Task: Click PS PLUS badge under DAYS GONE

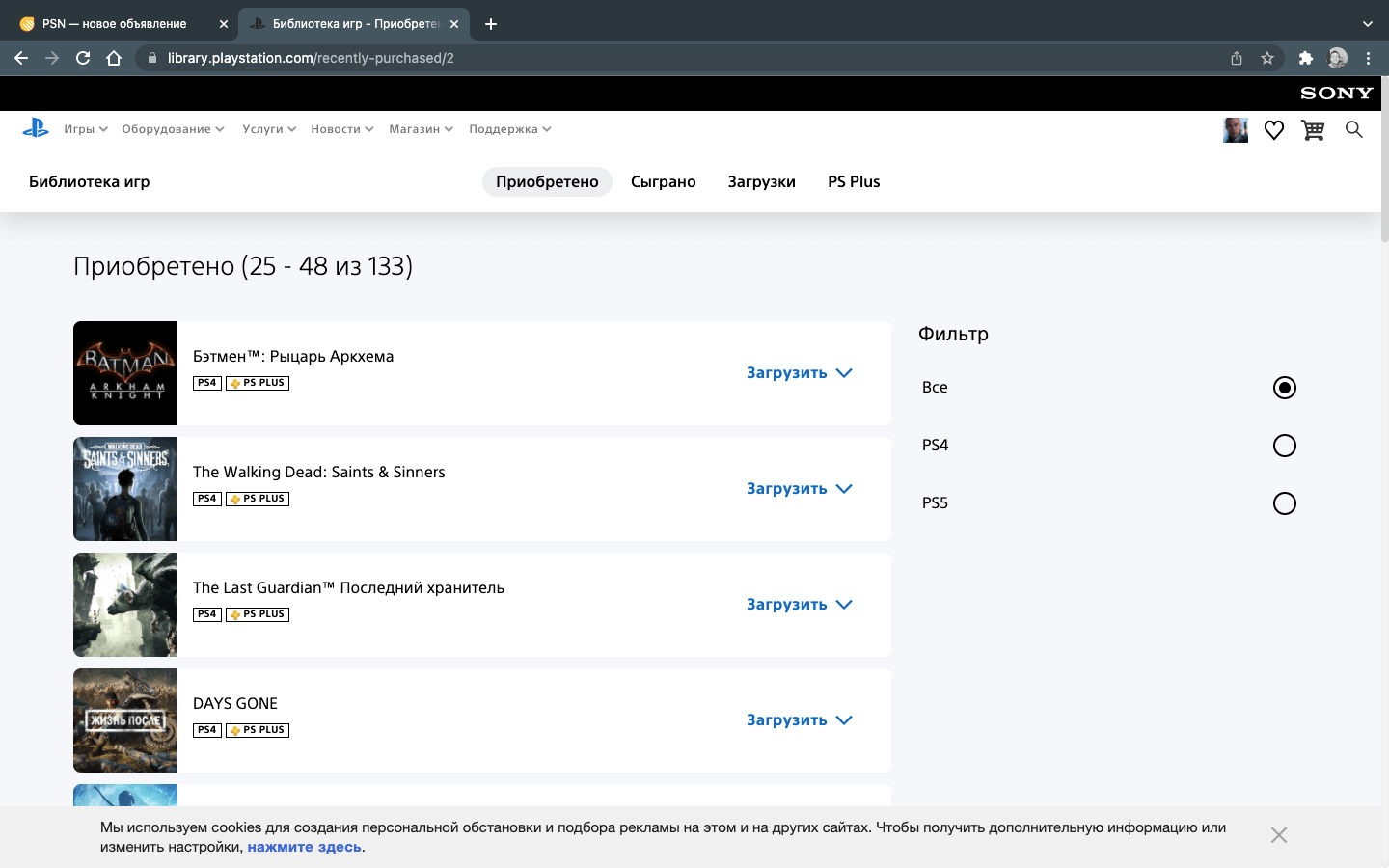Action: click(258, 730)
